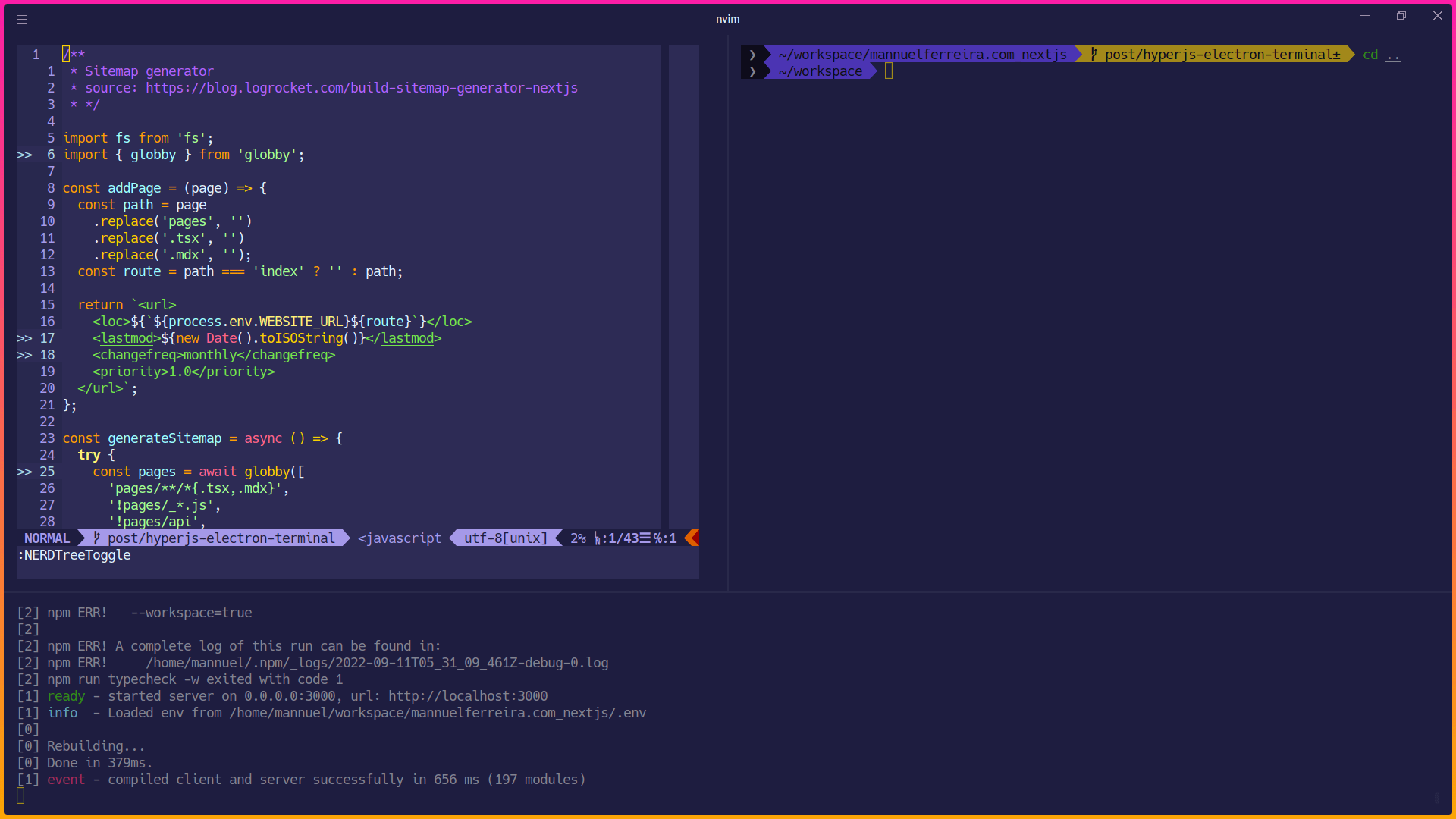
Task: Click the :NERDTreeToggle command line
Action: coord(74,555)
